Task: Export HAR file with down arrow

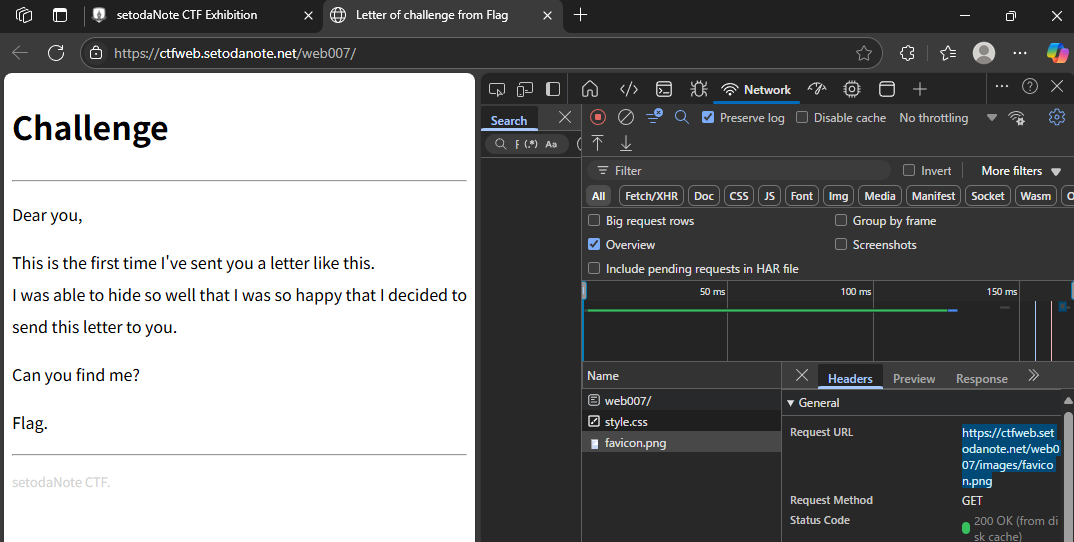Action: 625,143
